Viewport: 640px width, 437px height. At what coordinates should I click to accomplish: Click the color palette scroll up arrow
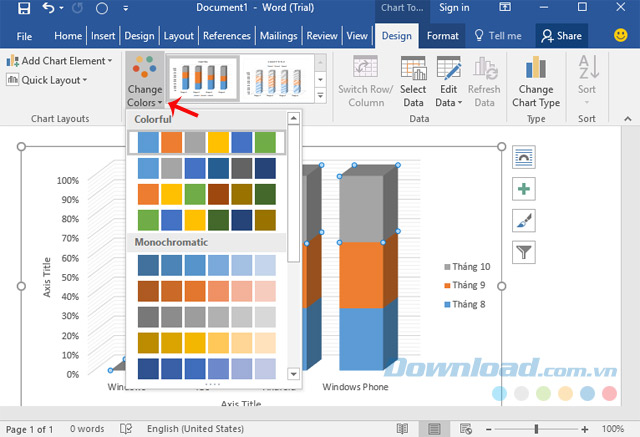coord(293,118)
